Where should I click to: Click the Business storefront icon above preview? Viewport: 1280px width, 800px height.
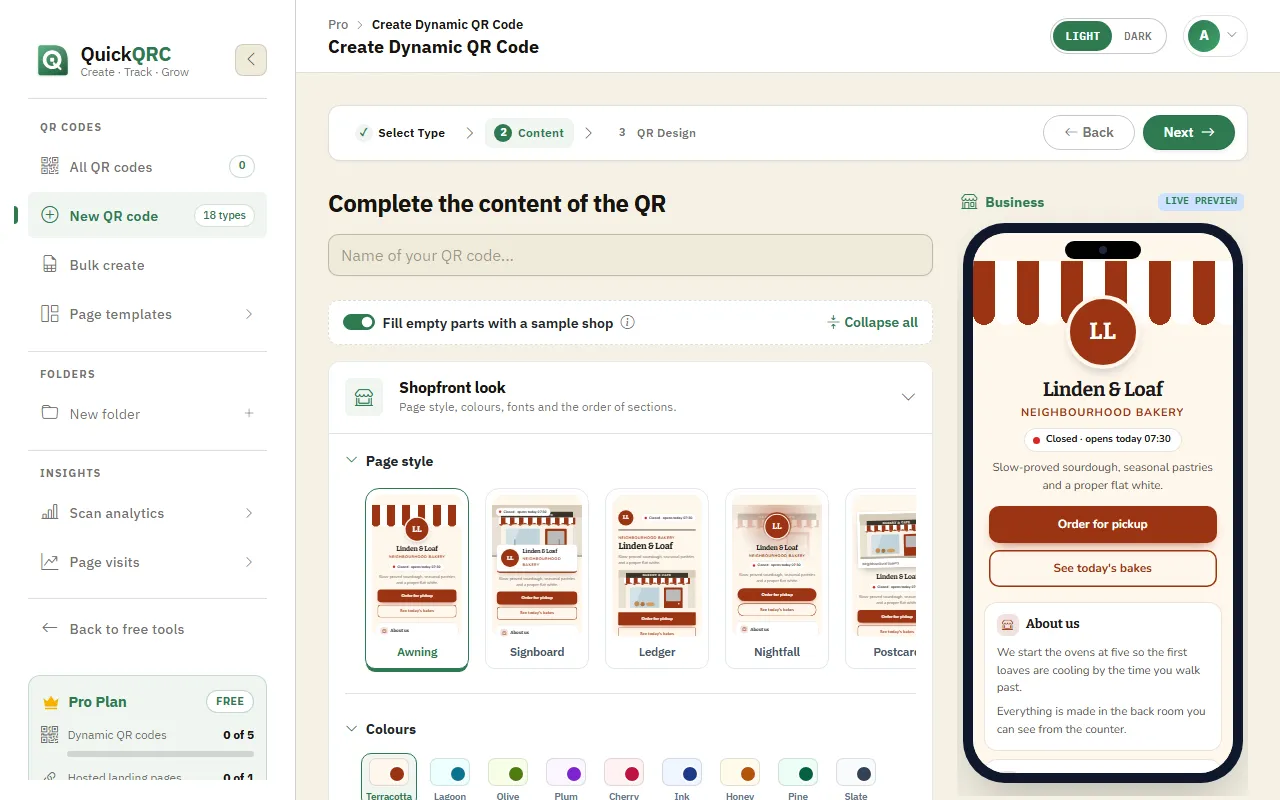coord(969,202)
